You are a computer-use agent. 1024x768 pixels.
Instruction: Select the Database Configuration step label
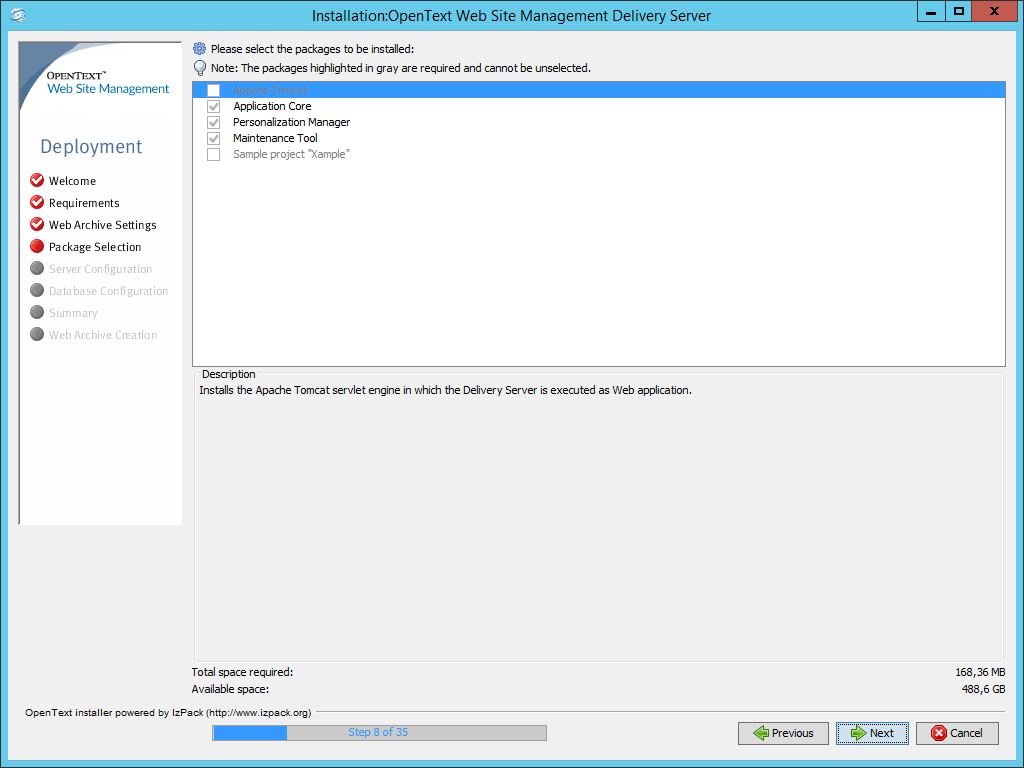[108, 291]
